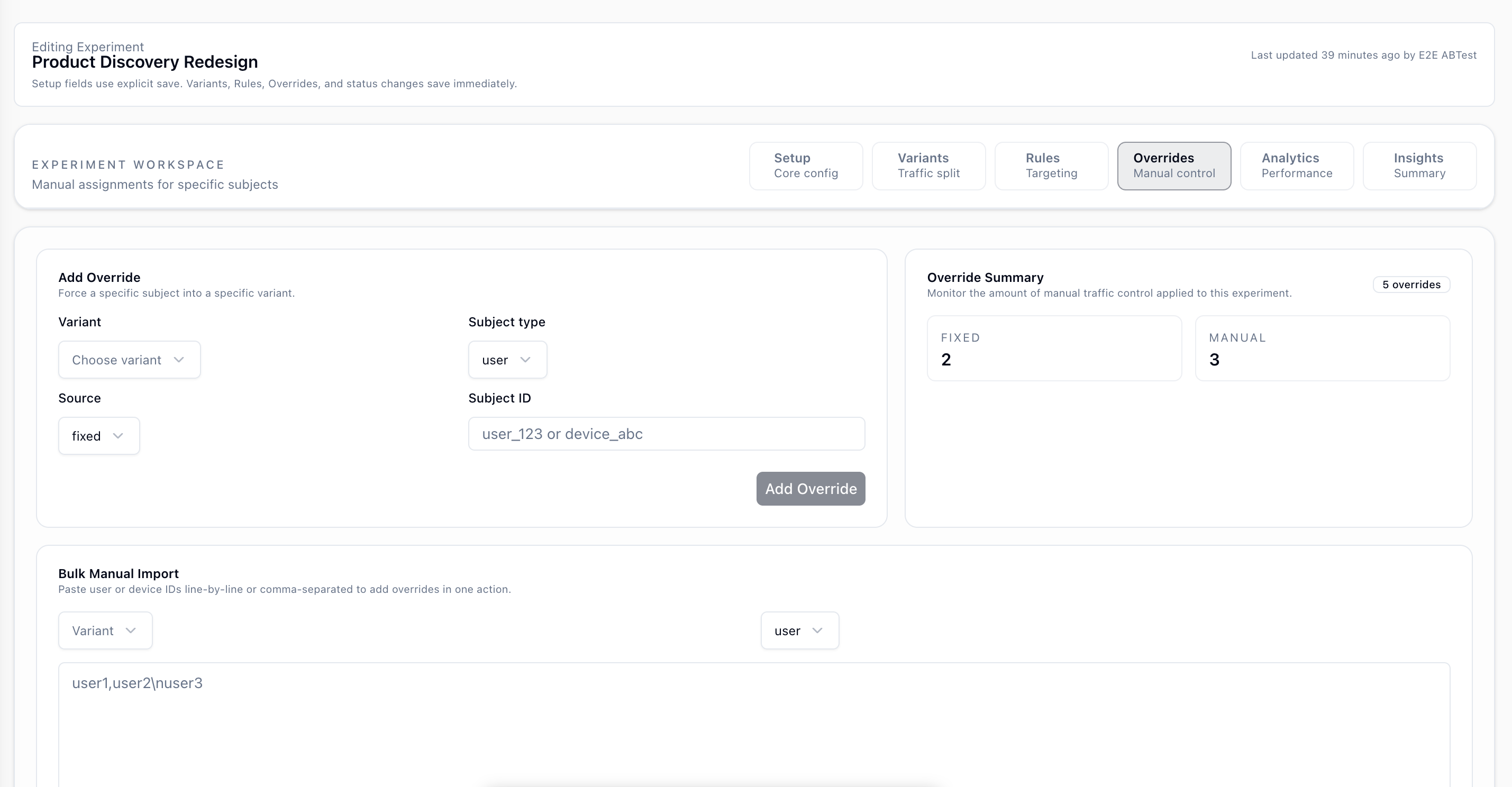
Task: Switch to the Overrides Manual control tab
Action: coord(1173,166)
